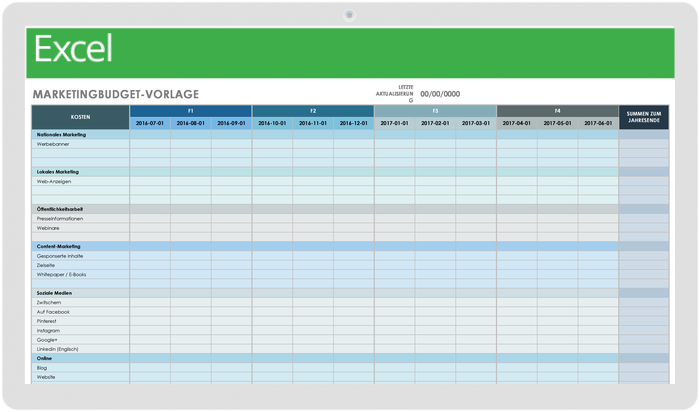
Task: Click the Presseinformationen row label
Action: (60, 219)
